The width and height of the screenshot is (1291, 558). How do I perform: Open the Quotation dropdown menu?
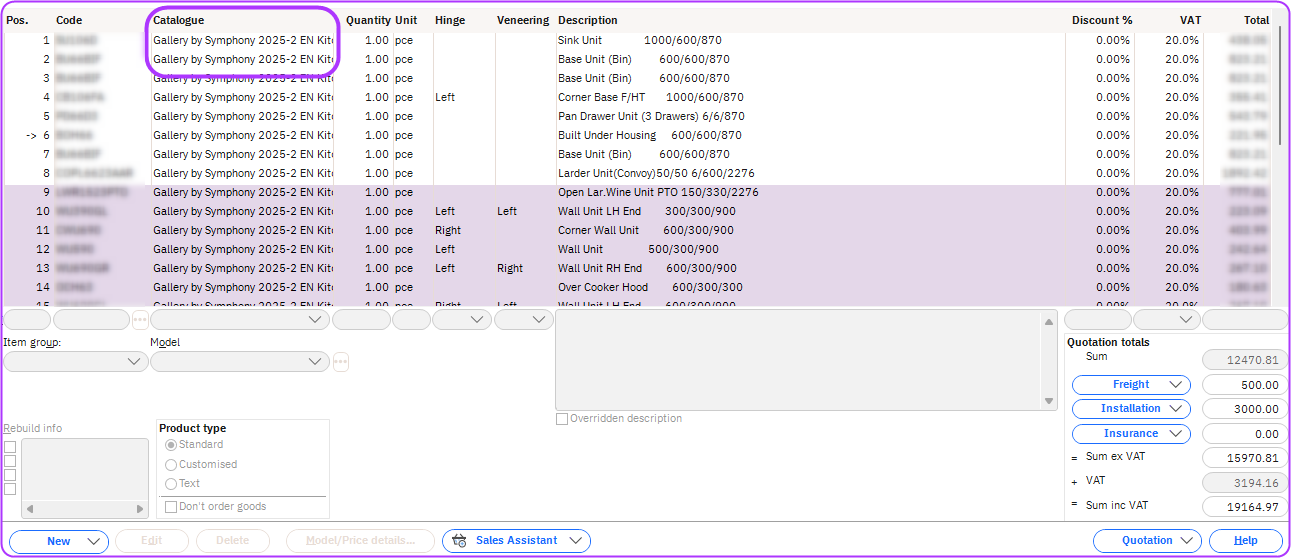tap(1147, 541)
